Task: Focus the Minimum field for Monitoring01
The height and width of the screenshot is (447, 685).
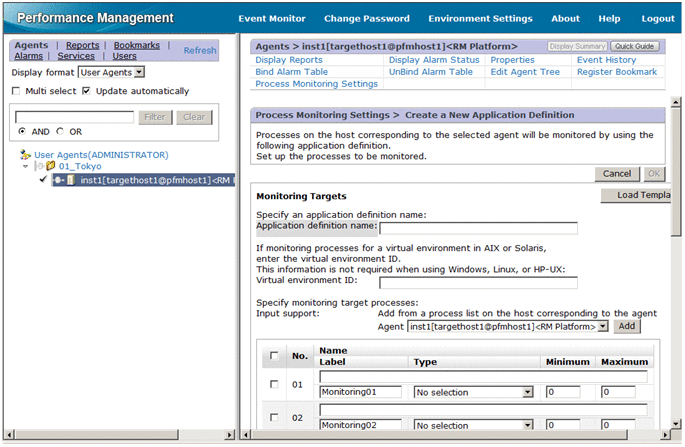Action: click(x=563, y=392)
